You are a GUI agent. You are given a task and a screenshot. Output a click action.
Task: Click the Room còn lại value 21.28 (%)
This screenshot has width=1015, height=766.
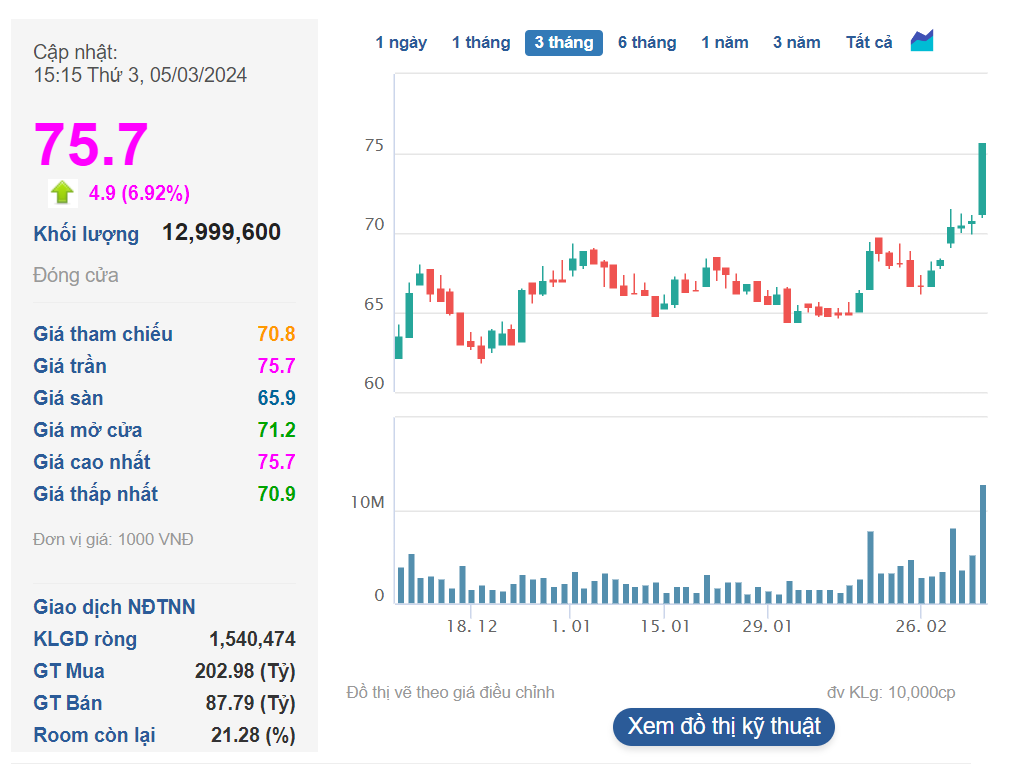click(253, 735)
